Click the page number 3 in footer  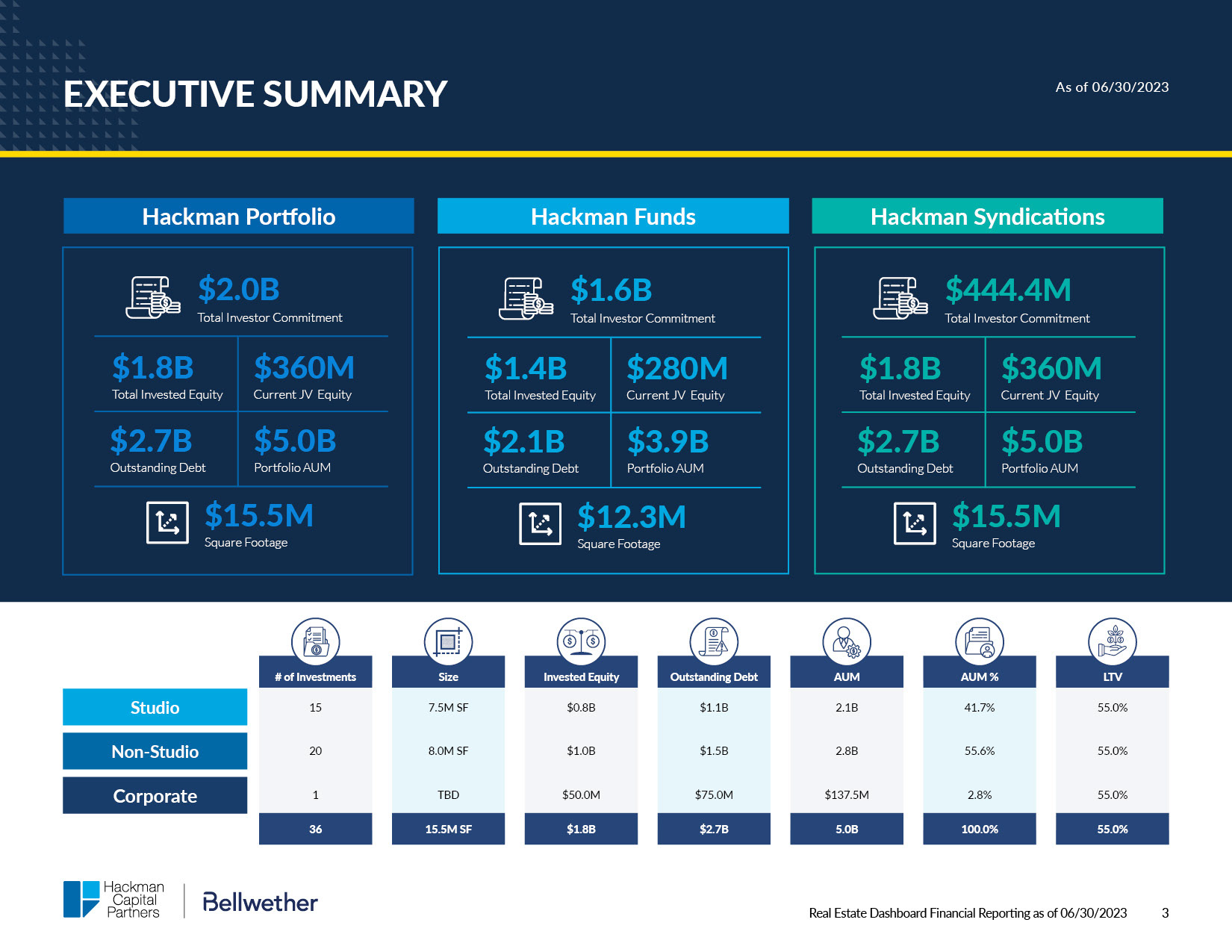click(x=1165, y=912)
